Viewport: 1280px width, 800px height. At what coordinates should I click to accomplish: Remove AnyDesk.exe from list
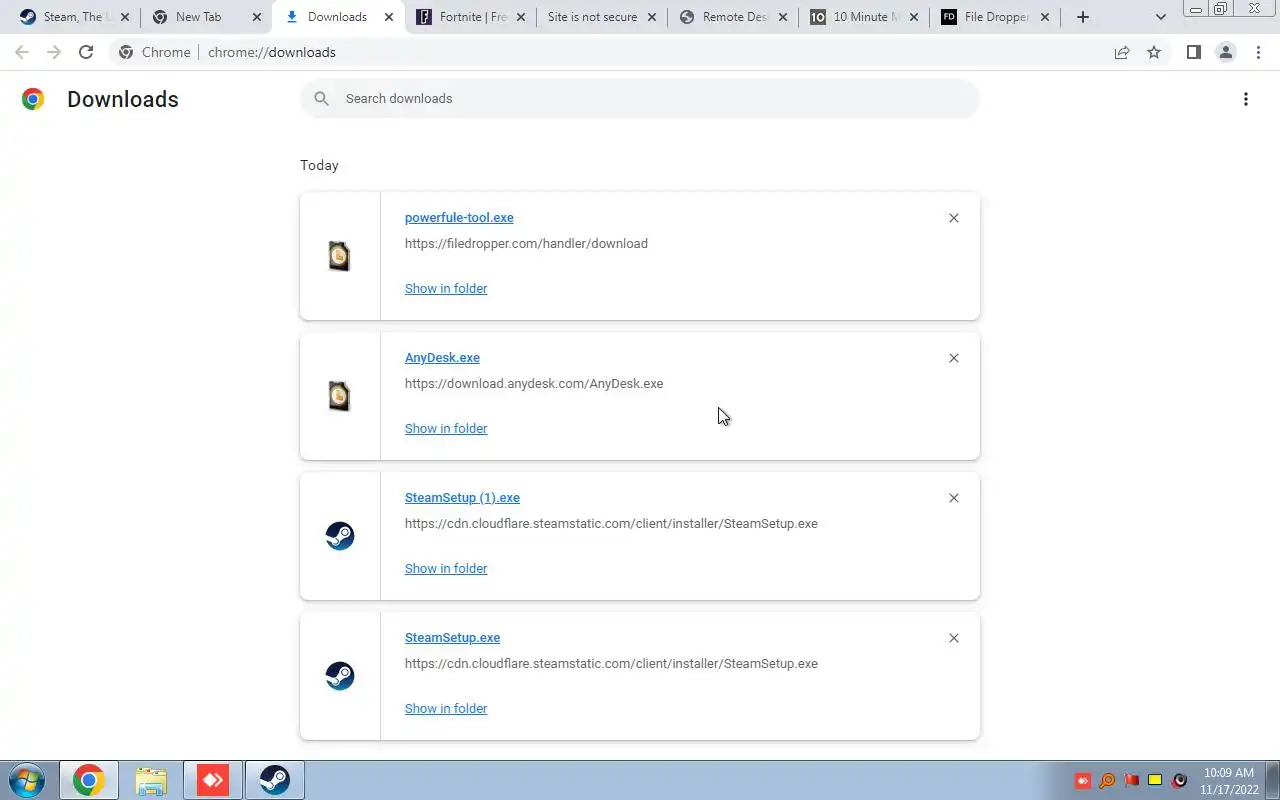tap(954, 358)
